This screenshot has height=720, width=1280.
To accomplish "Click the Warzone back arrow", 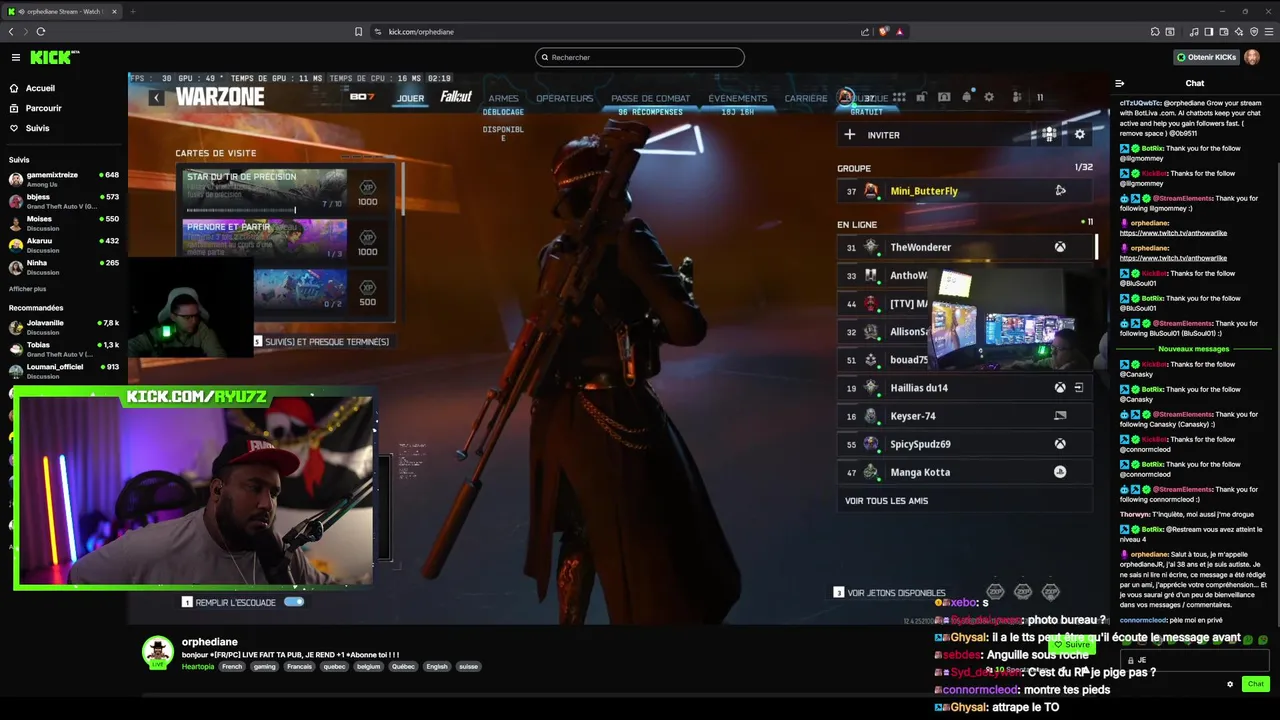I will (157, 97).
